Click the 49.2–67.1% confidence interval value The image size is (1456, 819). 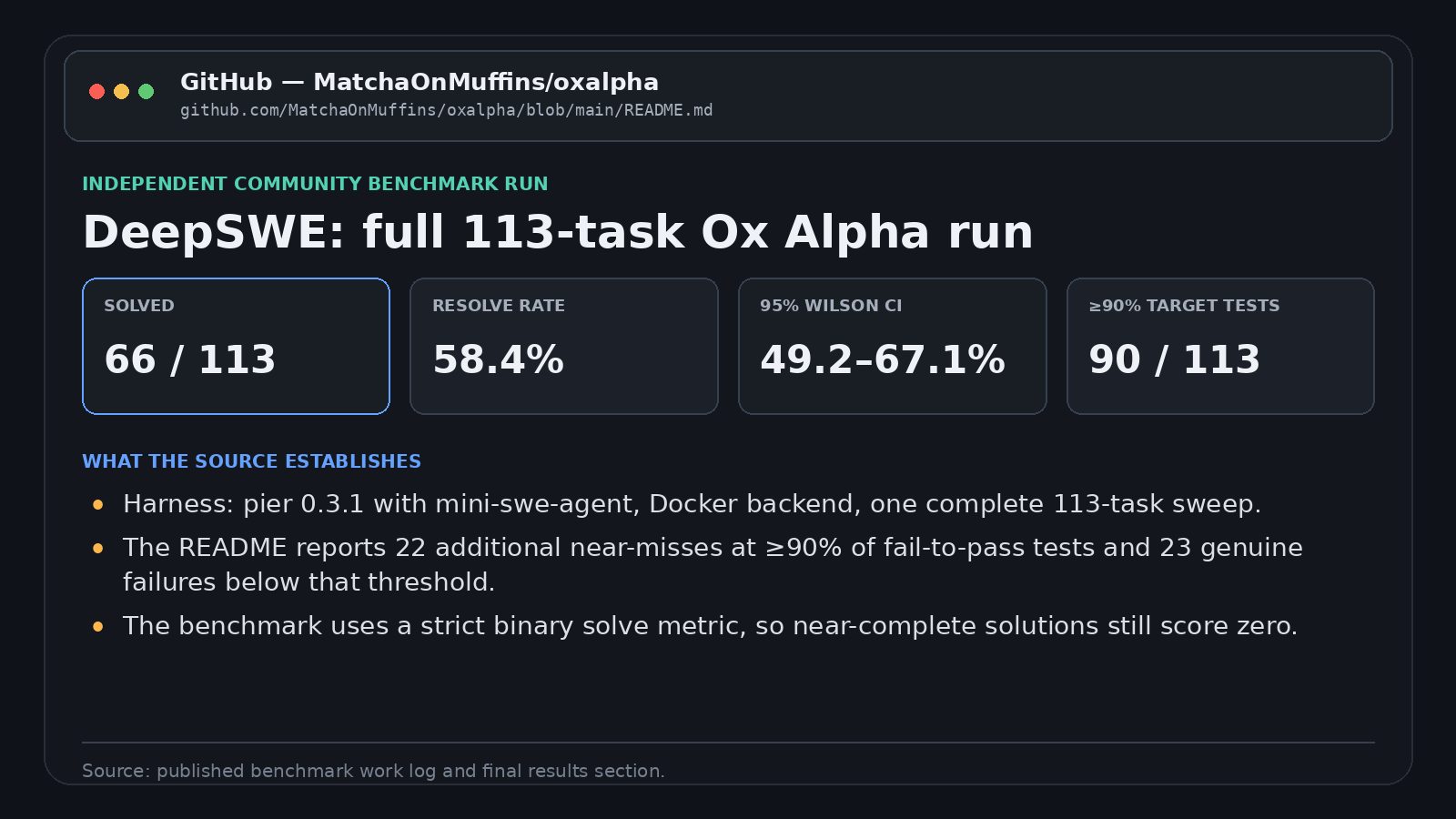[883, 359]
